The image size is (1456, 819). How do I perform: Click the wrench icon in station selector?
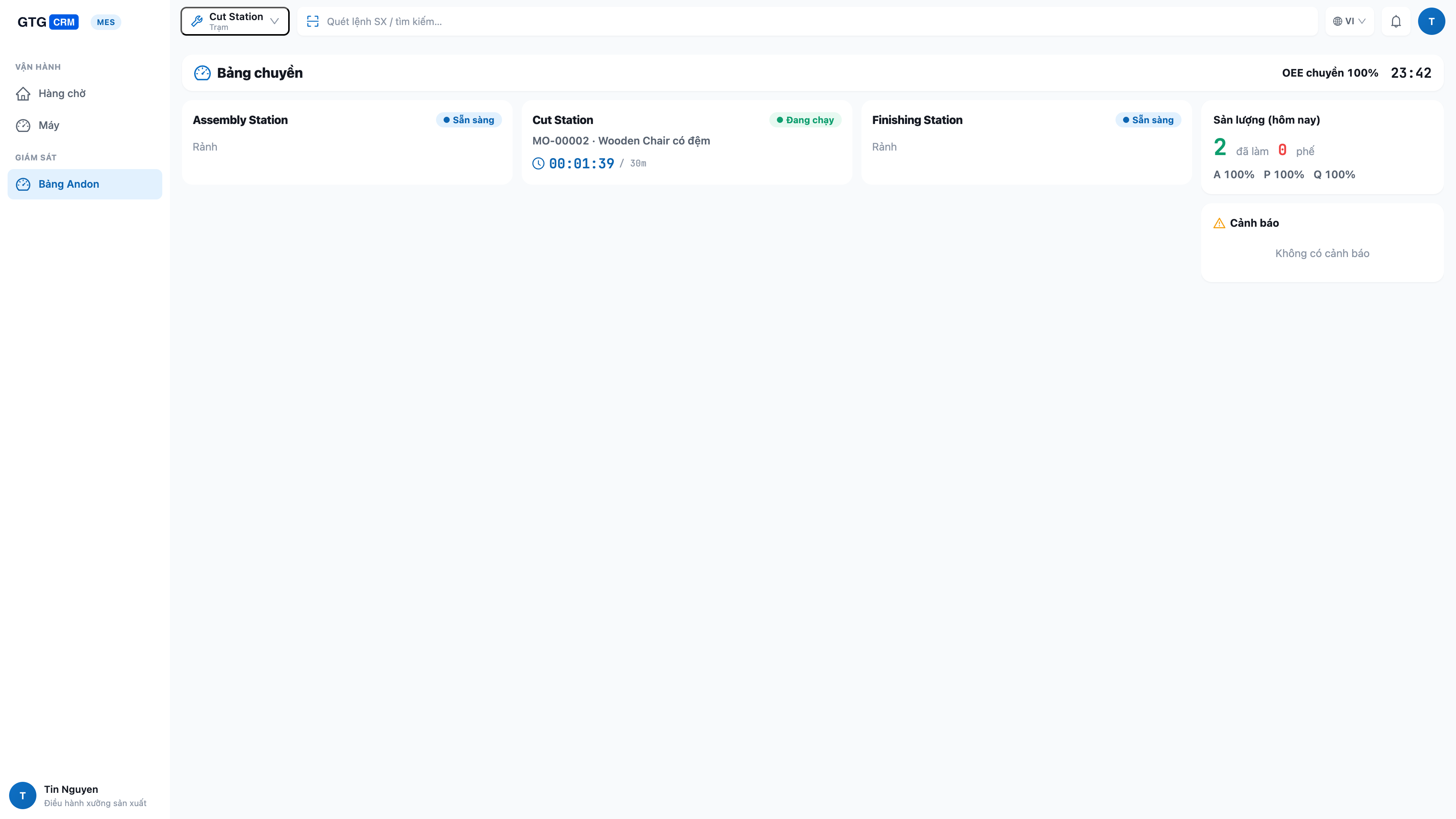click(197, 22)
